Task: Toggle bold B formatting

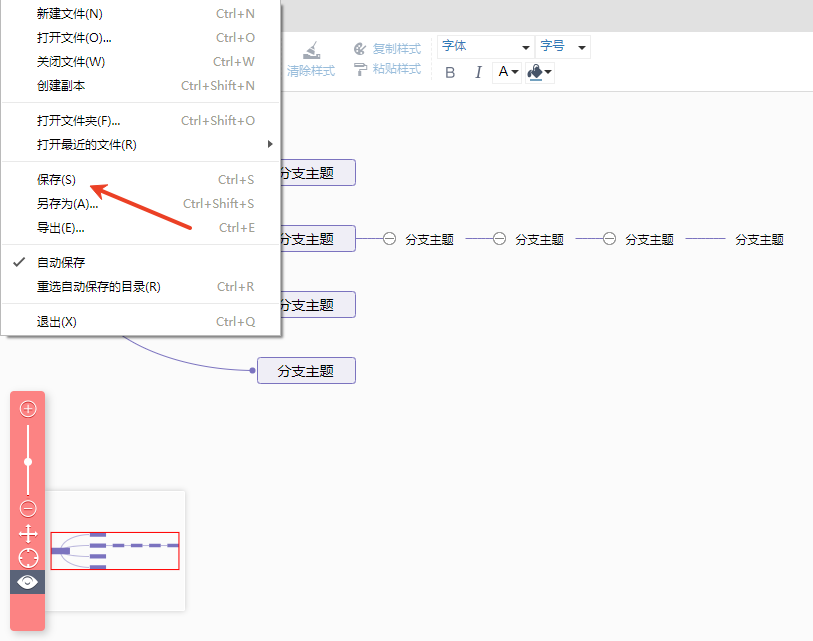Action: [x=450, y=73]
